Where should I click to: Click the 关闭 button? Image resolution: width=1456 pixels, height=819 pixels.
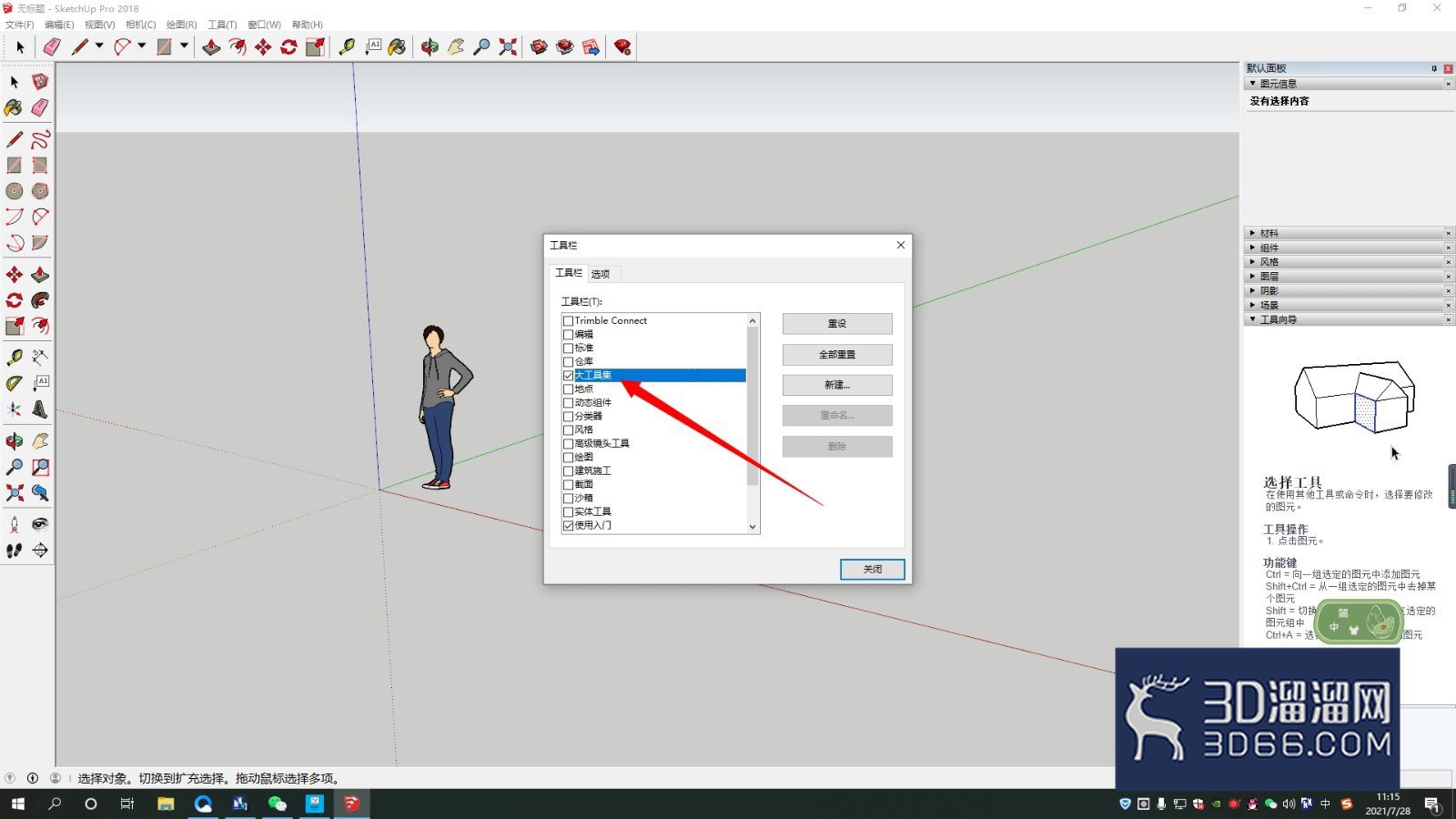[x=872, y=570]
